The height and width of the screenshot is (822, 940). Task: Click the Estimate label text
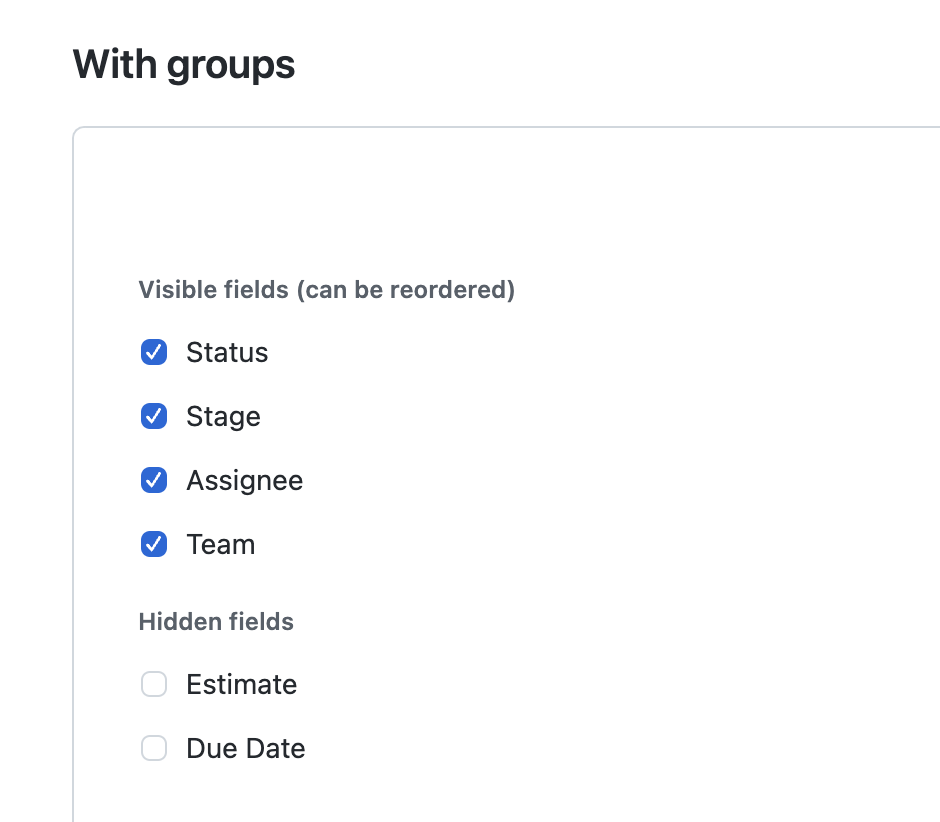[241, 684]
